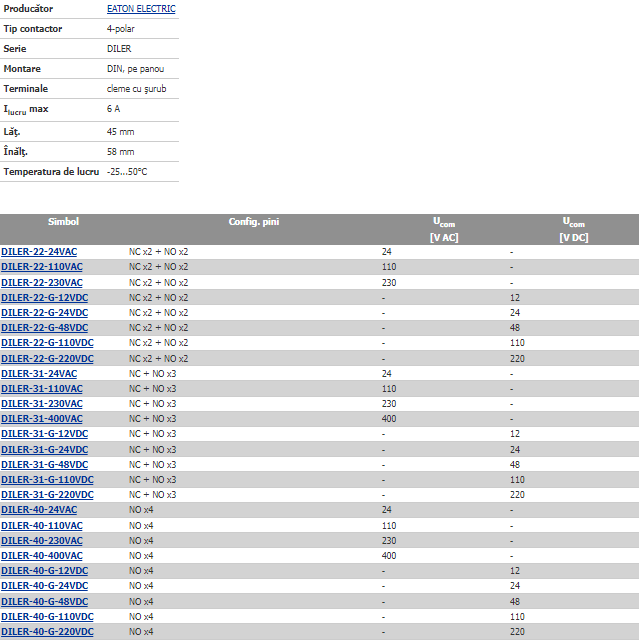The image size is (639, 641).
Task: Open product DILER-22-G-48VDC
Action: [x=45, y=328]
